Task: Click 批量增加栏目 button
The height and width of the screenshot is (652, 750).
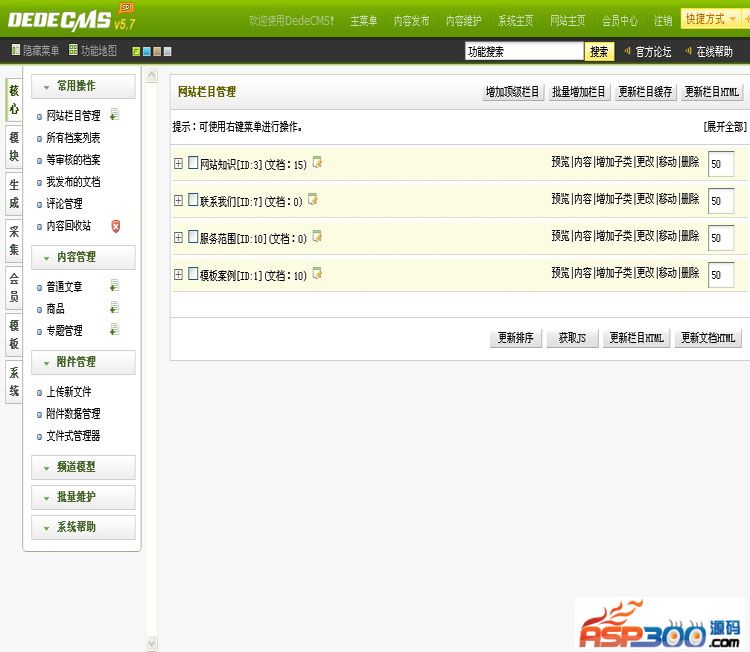Action: click(579, 91)
